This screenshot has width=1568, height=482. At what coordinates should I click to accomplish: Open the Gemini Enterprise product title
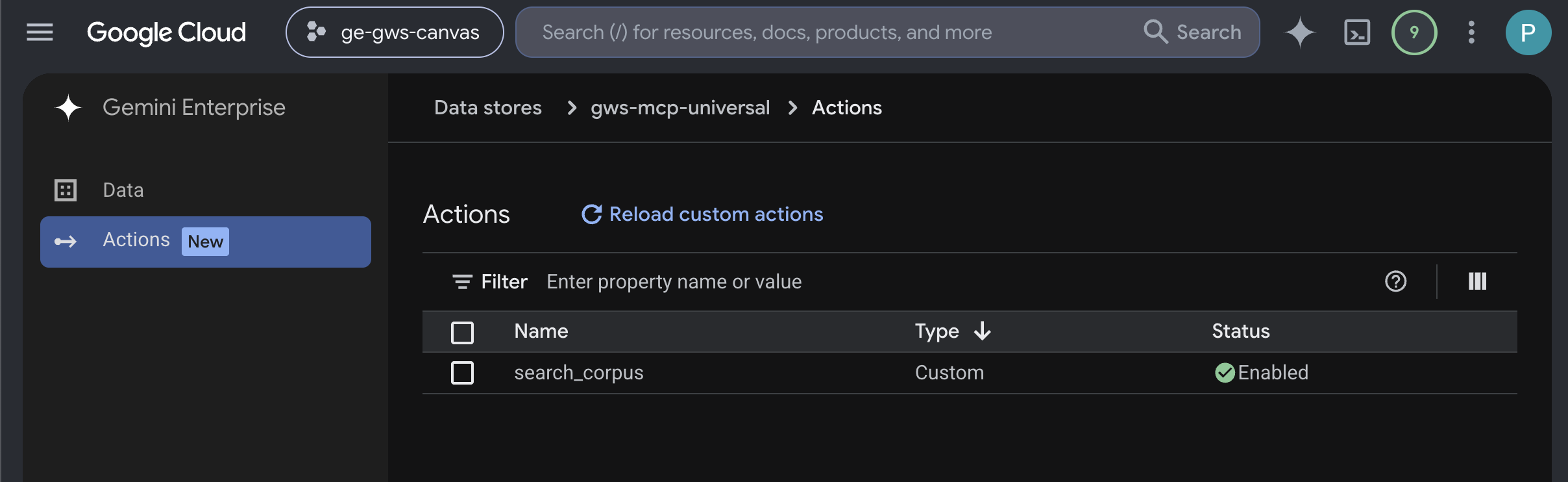pyautogui.click(x=194, y=107)
